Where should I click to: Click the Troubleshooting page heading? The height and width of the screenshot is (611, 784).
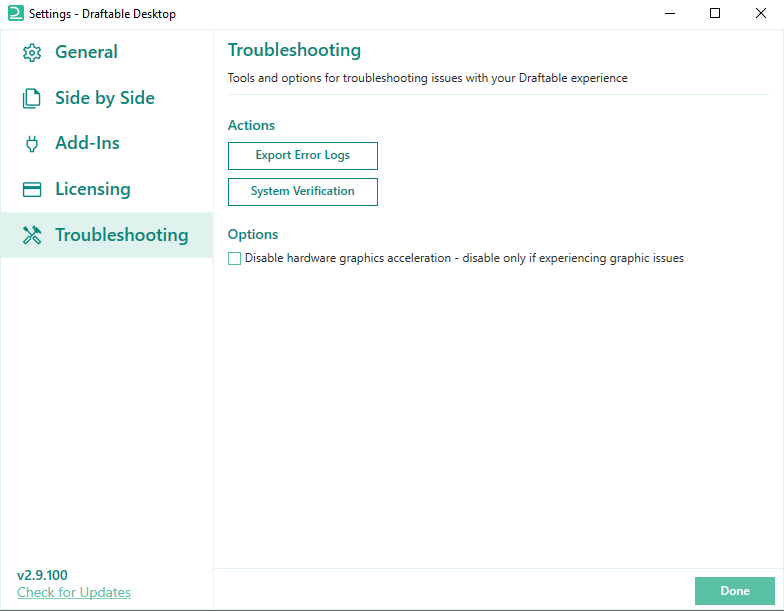[294, 50]
